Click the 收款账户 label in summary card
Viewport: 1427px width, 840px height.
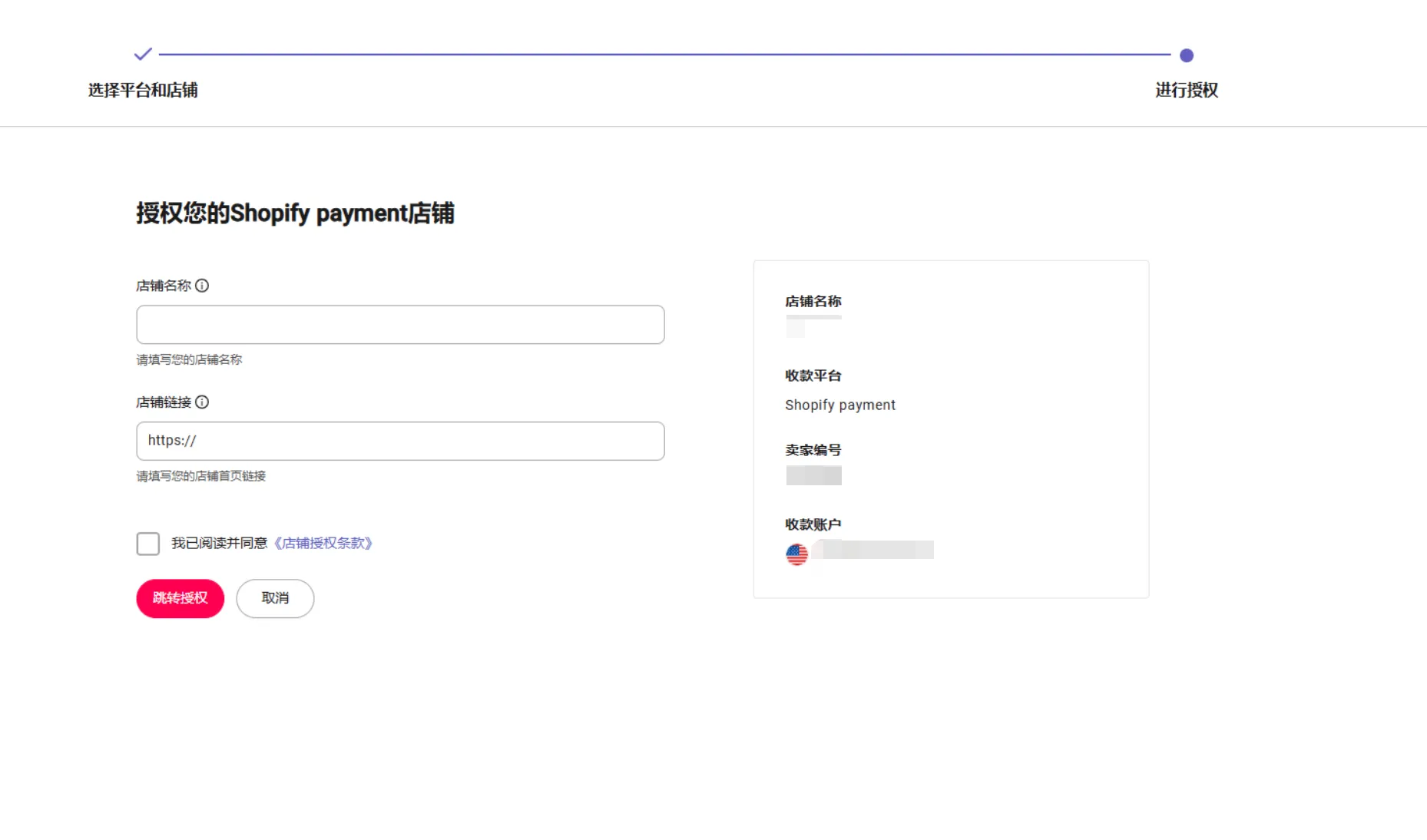(813, 524)
